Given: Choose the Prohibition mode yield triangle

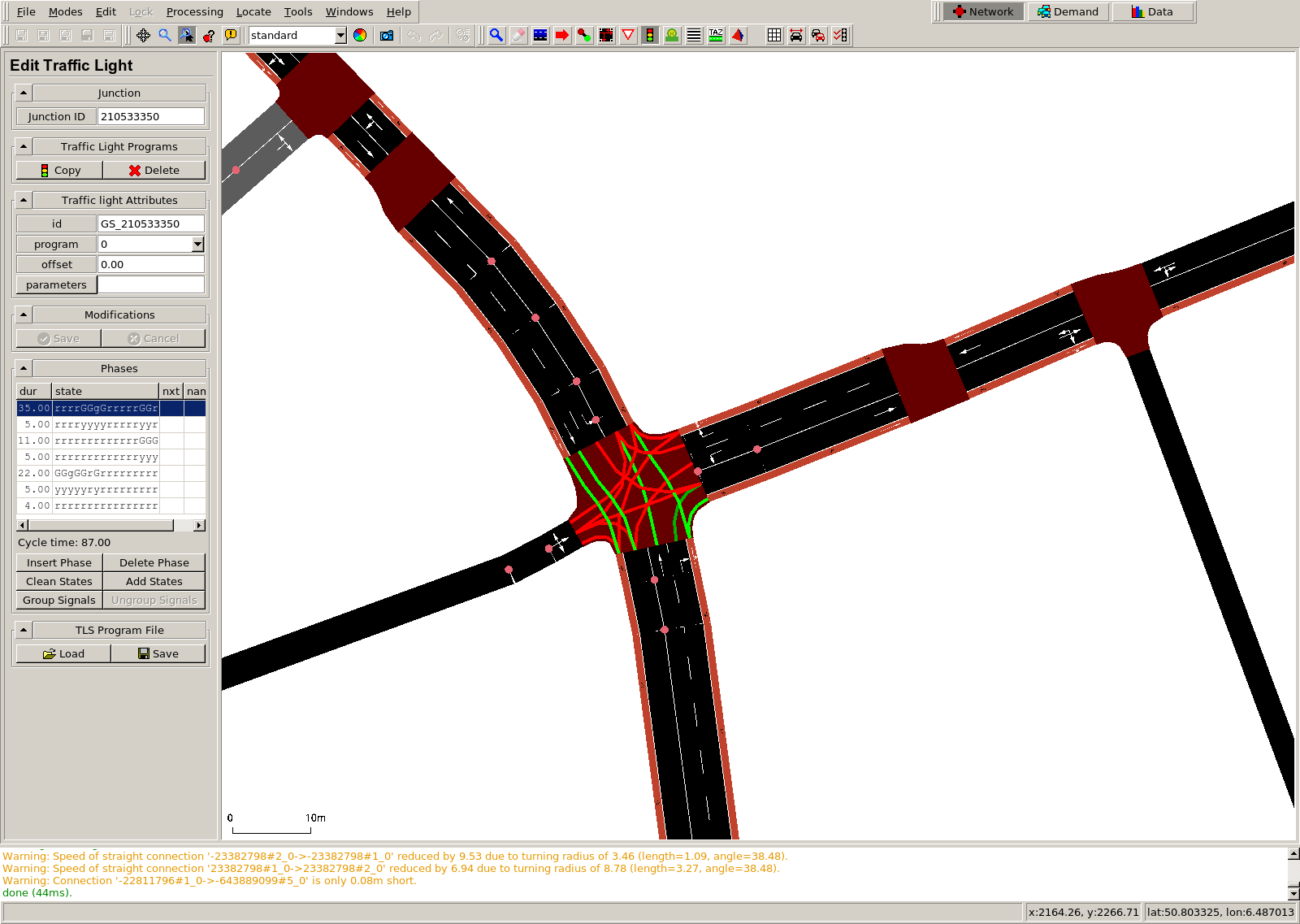Looking at the screenshot, I should pyautogui.click(x=628, y=35).
